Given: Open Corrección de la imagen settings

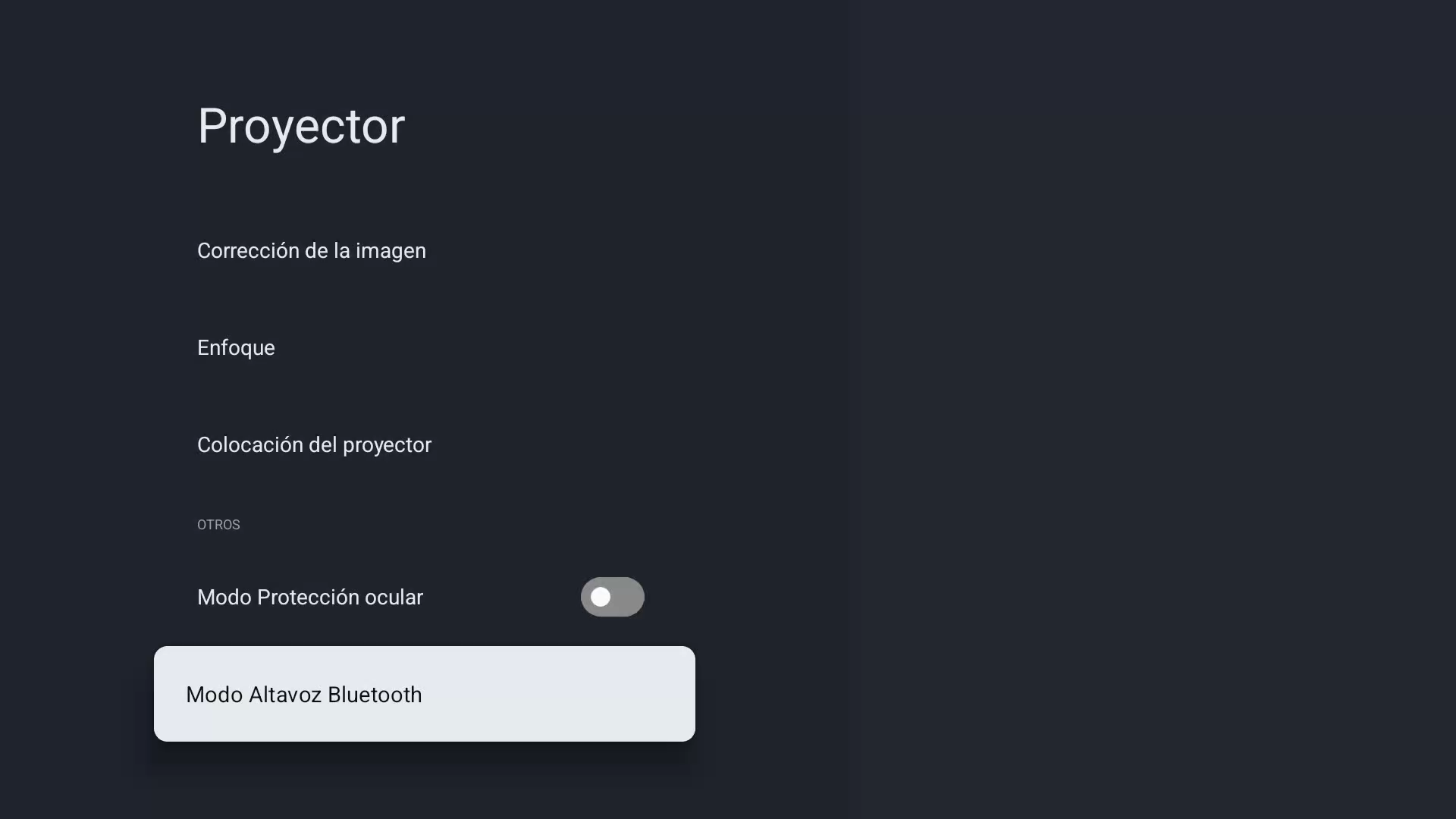Looking at the screenshot, I should (x=311, y=251).
